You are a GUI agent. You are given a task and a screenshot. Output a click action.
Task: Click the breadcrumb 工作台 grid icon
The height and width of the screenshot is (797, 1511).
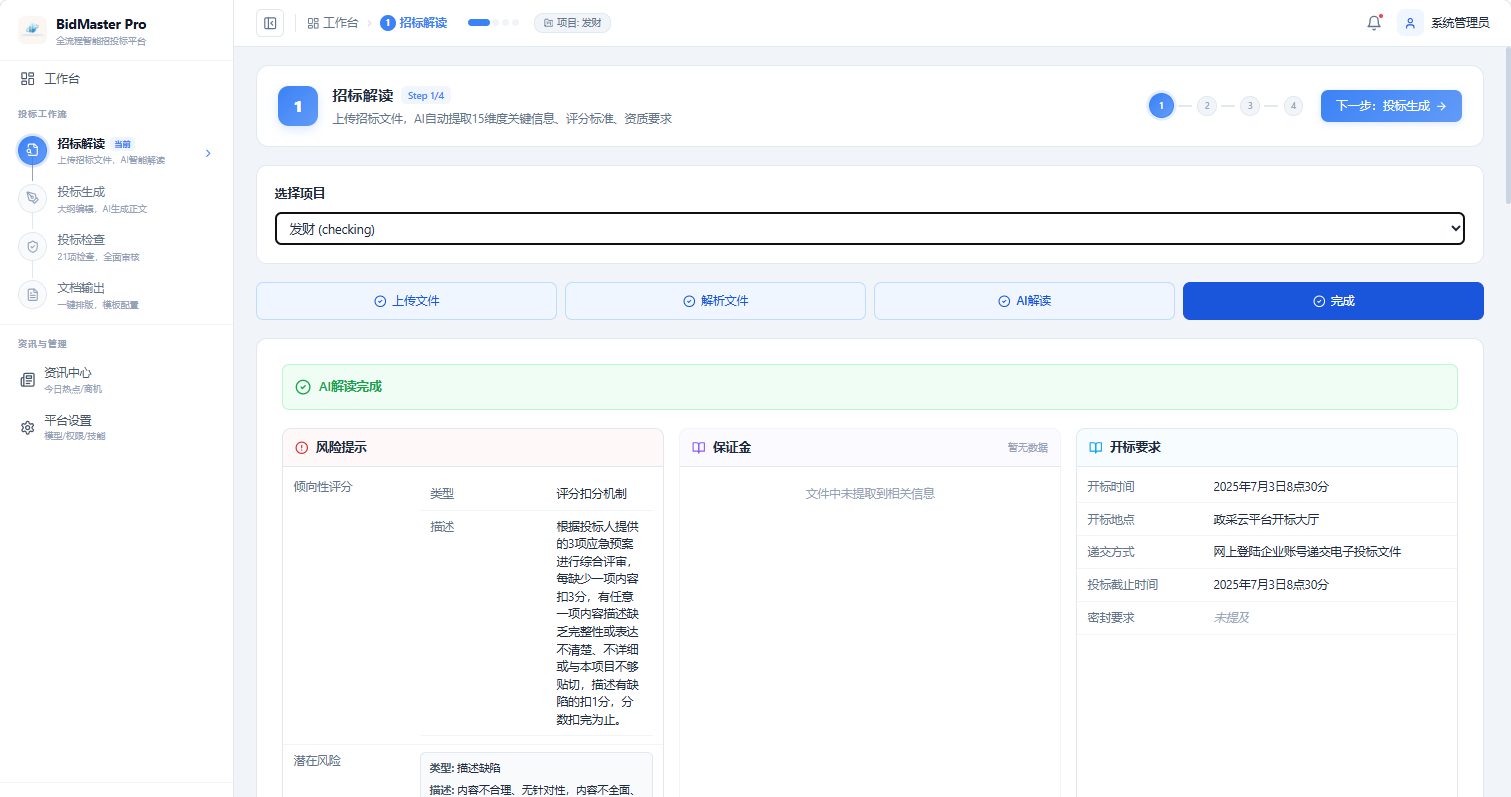(x=313, y=23)
